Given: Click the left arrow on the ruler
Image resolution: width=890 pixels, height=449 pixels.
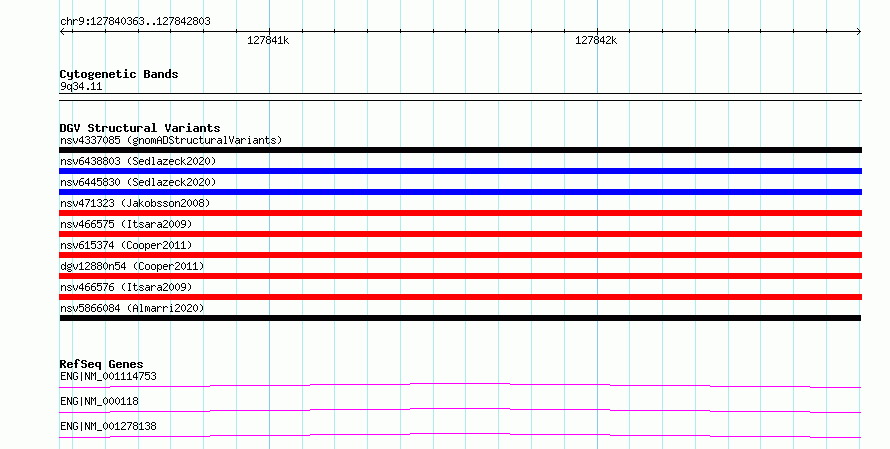Looking at the screenshot, I should (x=63, y=32).
